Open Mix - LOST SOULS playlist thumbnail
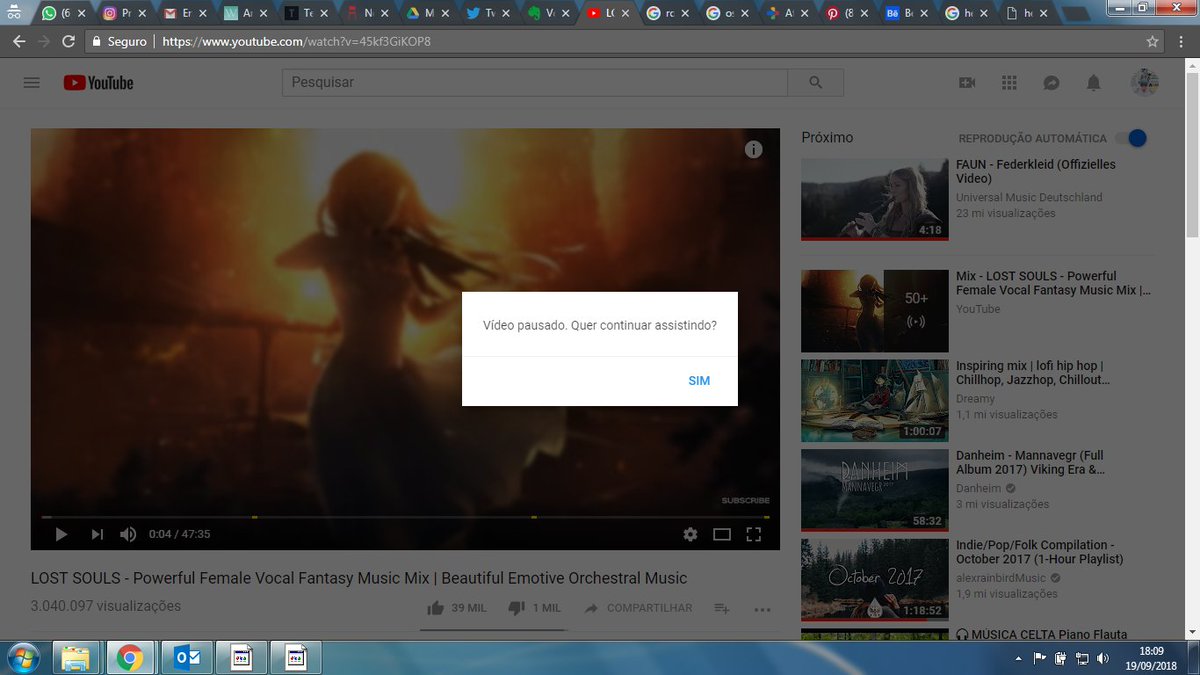The image size is (1200, 675). [874, 311]
